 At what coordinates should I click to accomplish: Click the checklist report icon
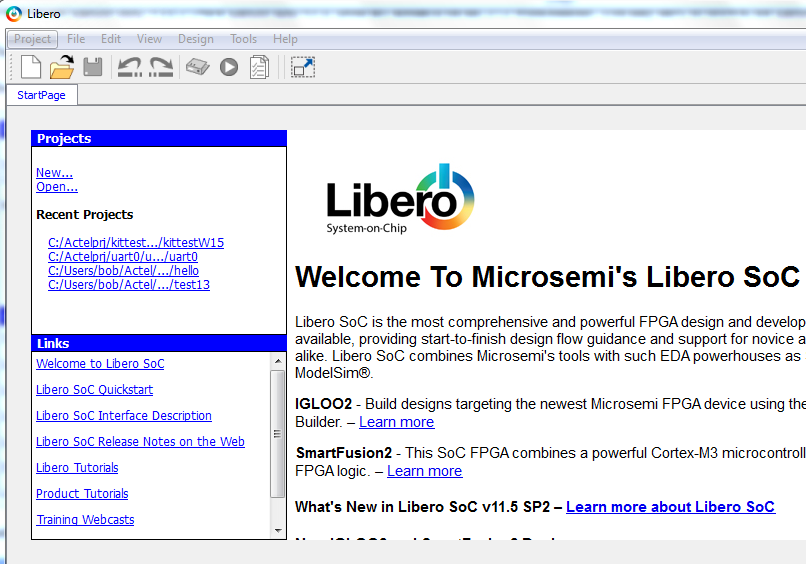(x=259, y=68)
